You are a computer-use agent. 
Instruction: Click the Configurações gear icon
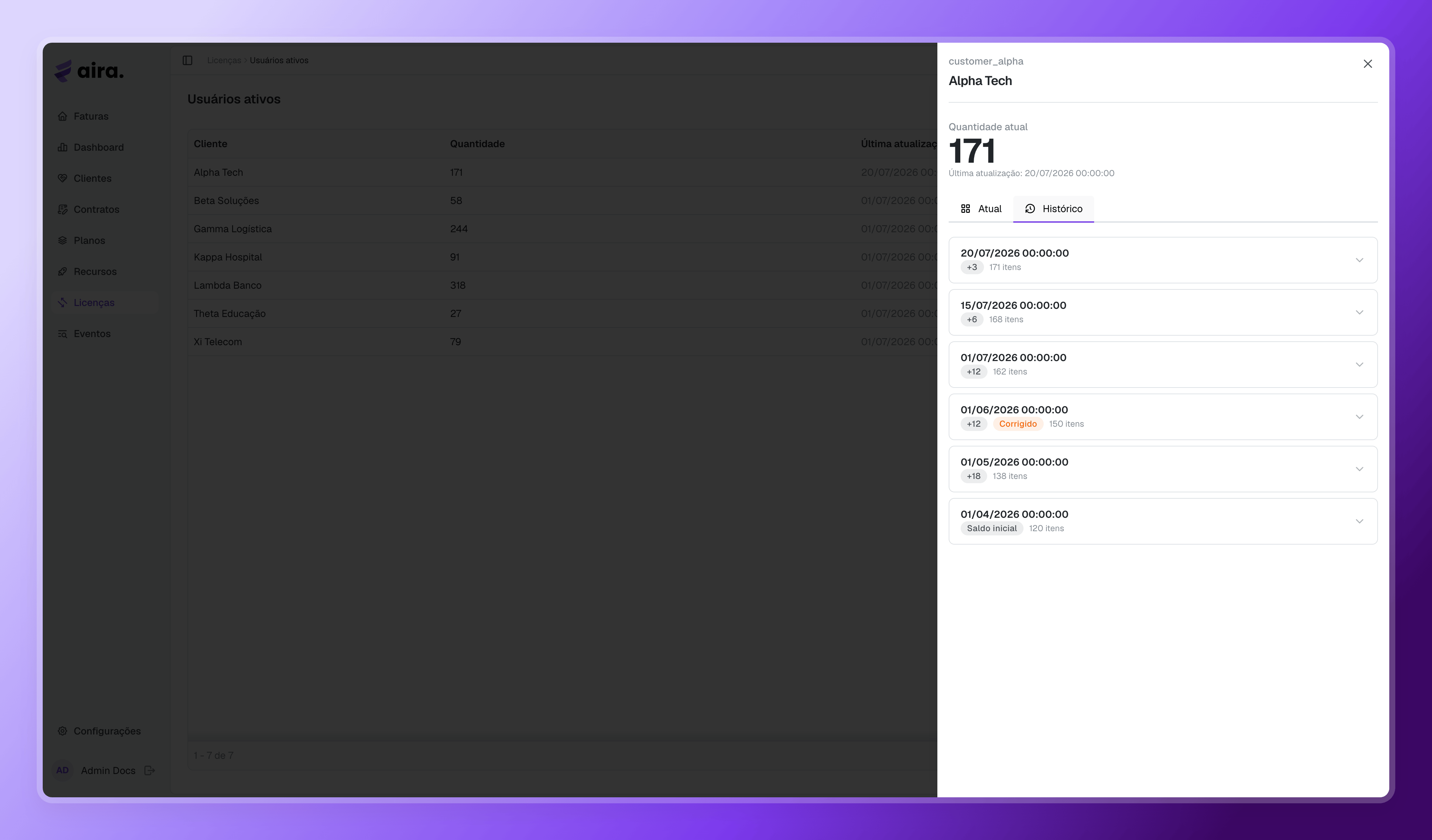[x=62, y=731]
